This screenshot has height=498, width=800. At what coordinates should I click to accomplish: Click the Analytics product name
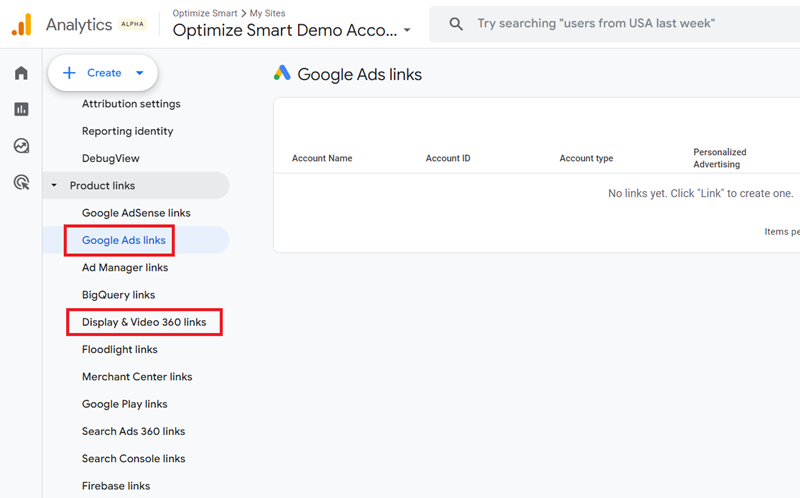[79, 24]
